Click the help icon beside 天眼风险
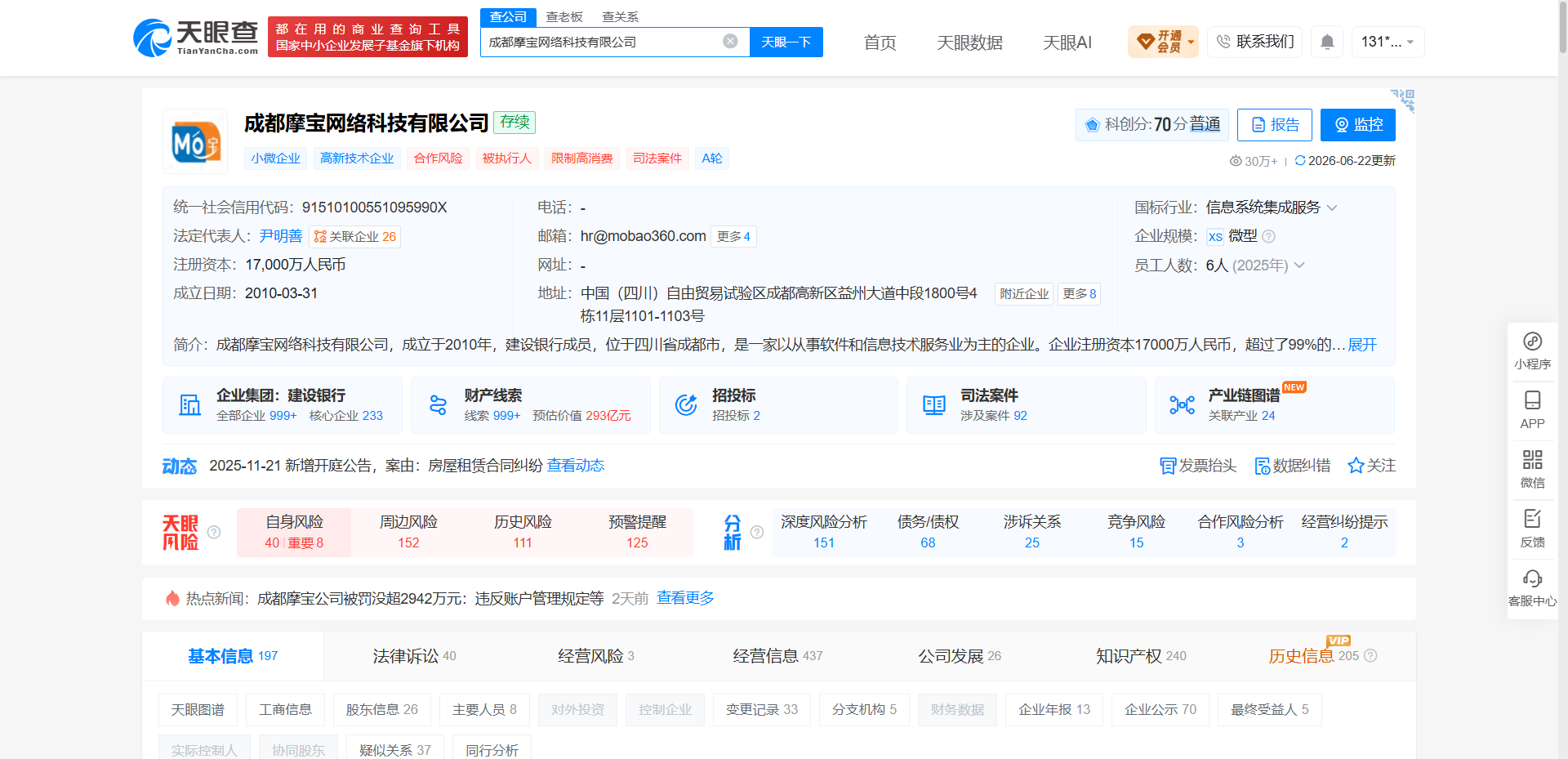The height and width of the screenshot is (759, 1568). pyautogui.click(x=214, y=532)
